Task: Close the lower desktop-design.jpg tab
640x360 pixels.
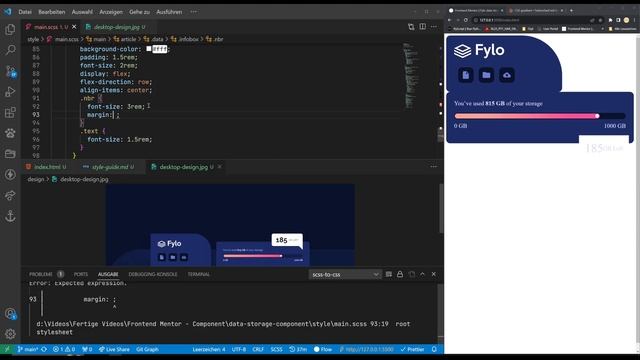Action: click(x=220, y=167)
